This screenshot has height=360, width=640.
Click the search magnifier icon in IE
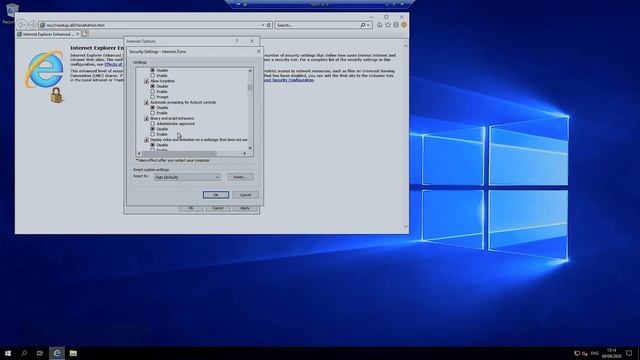pos(362,25)
